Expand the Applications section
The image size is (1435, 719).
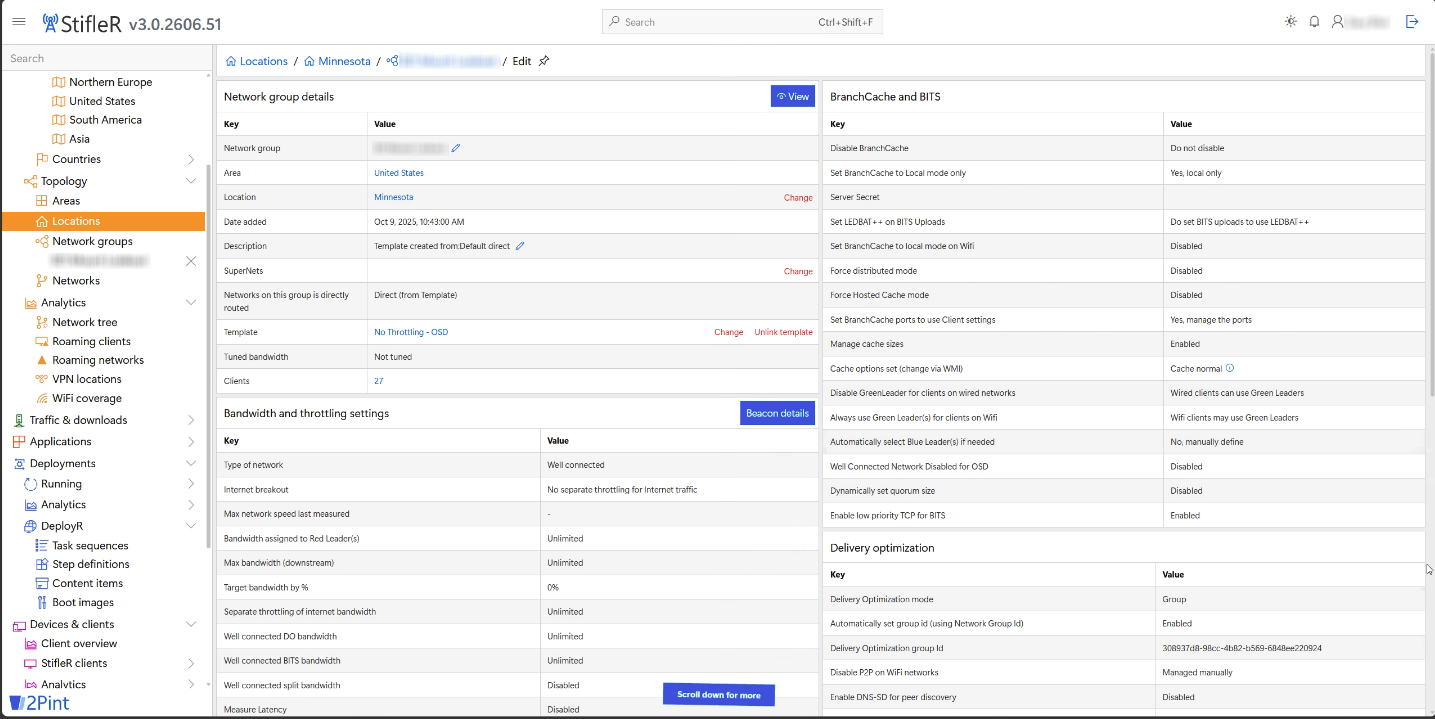[x=191, y=441]
